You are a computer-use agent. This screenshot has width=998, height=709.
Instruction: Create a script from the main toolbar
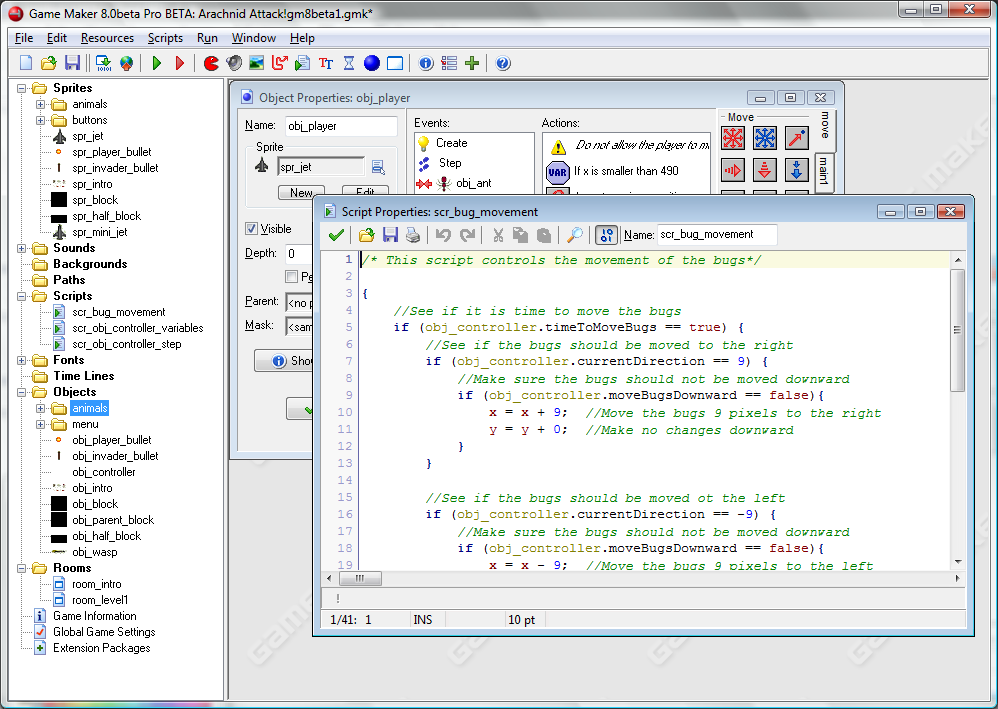(x=302, y=63)
